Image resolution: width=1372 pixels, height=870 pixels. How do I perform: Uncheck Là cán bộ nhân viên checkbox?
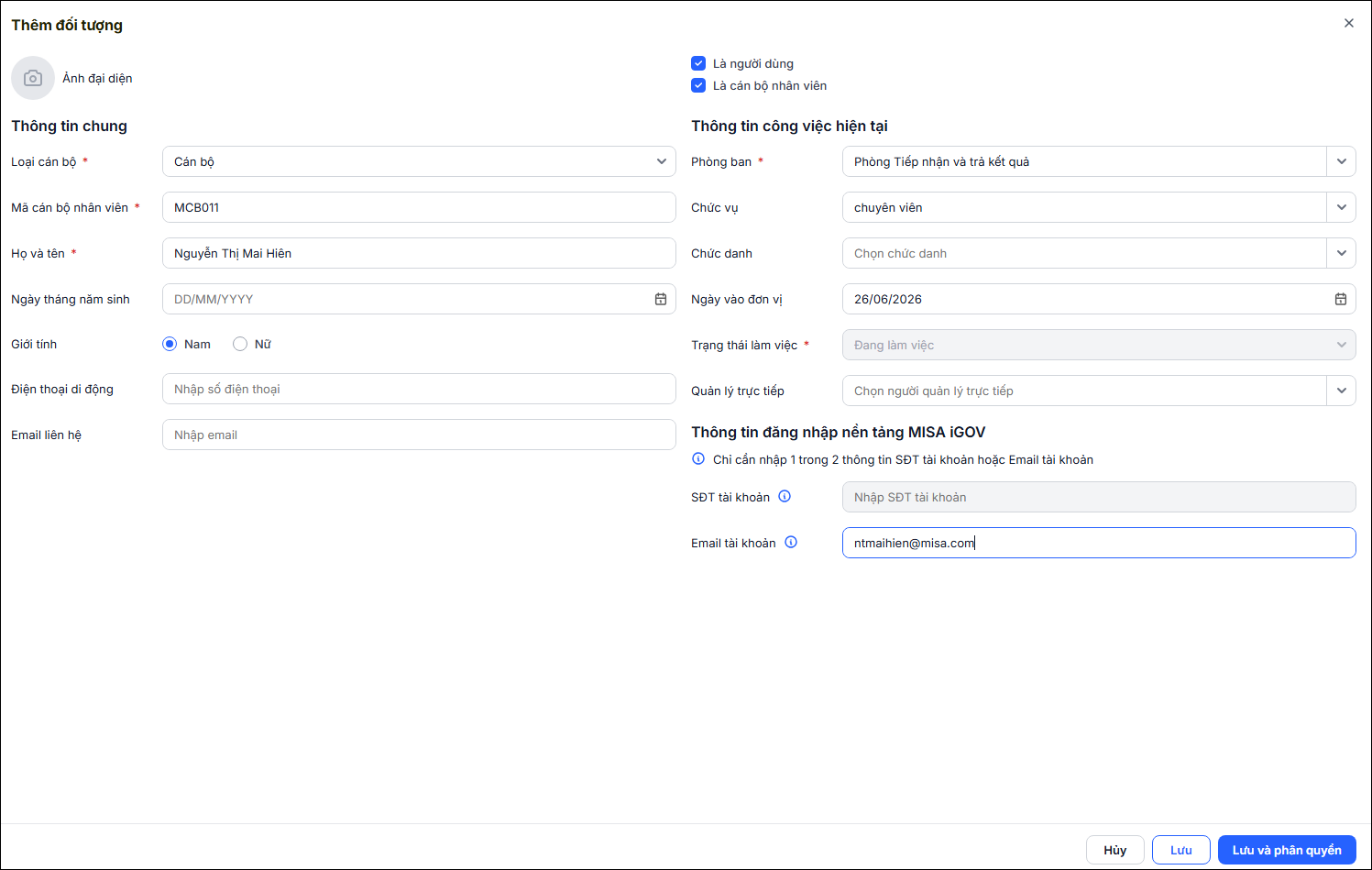(698, 85)
